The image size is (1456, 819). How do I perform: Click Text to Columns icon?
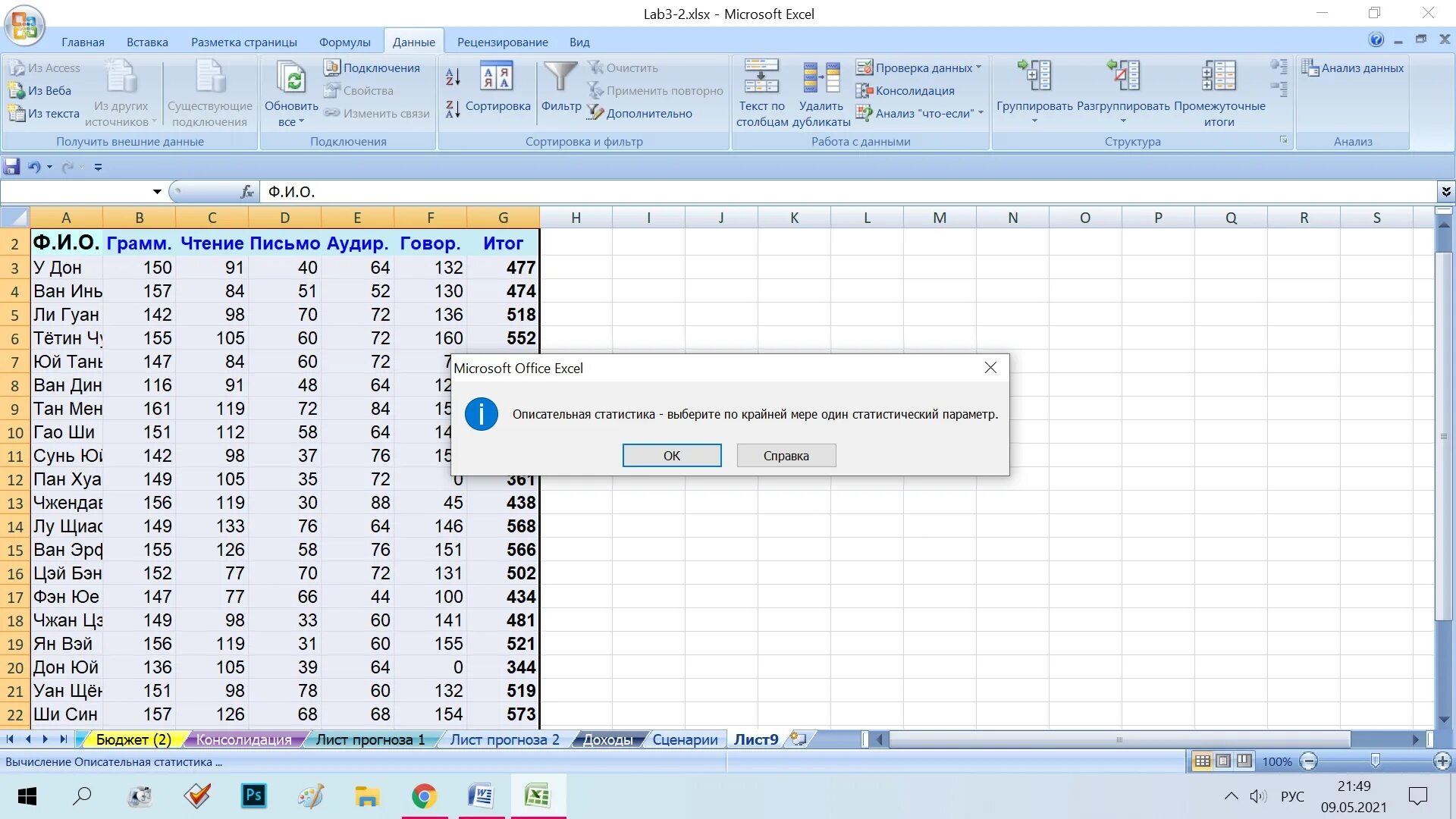coord(761,76)
